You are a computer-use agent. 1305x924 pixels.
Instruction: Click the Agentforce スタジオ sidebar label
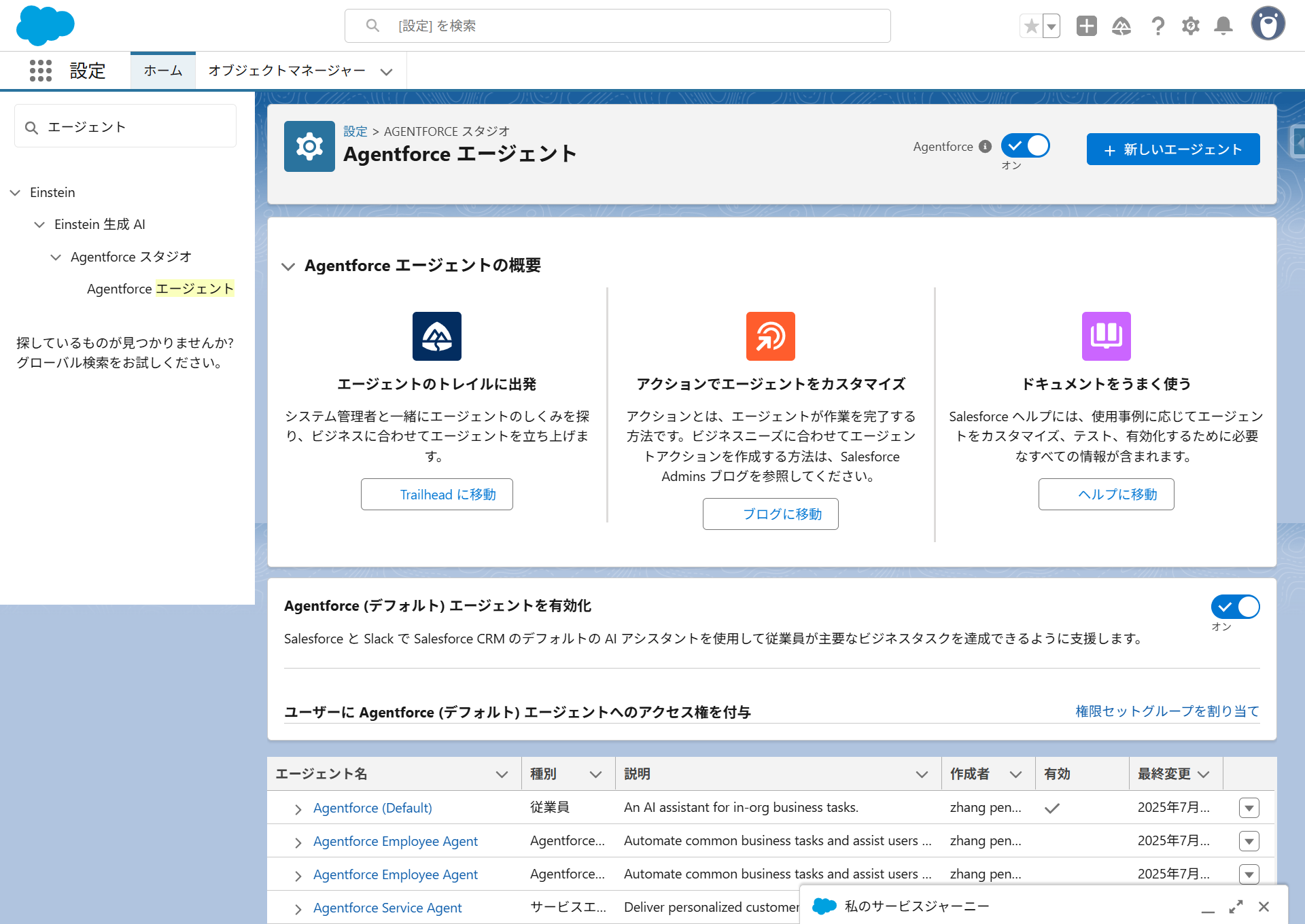point(131,257)
